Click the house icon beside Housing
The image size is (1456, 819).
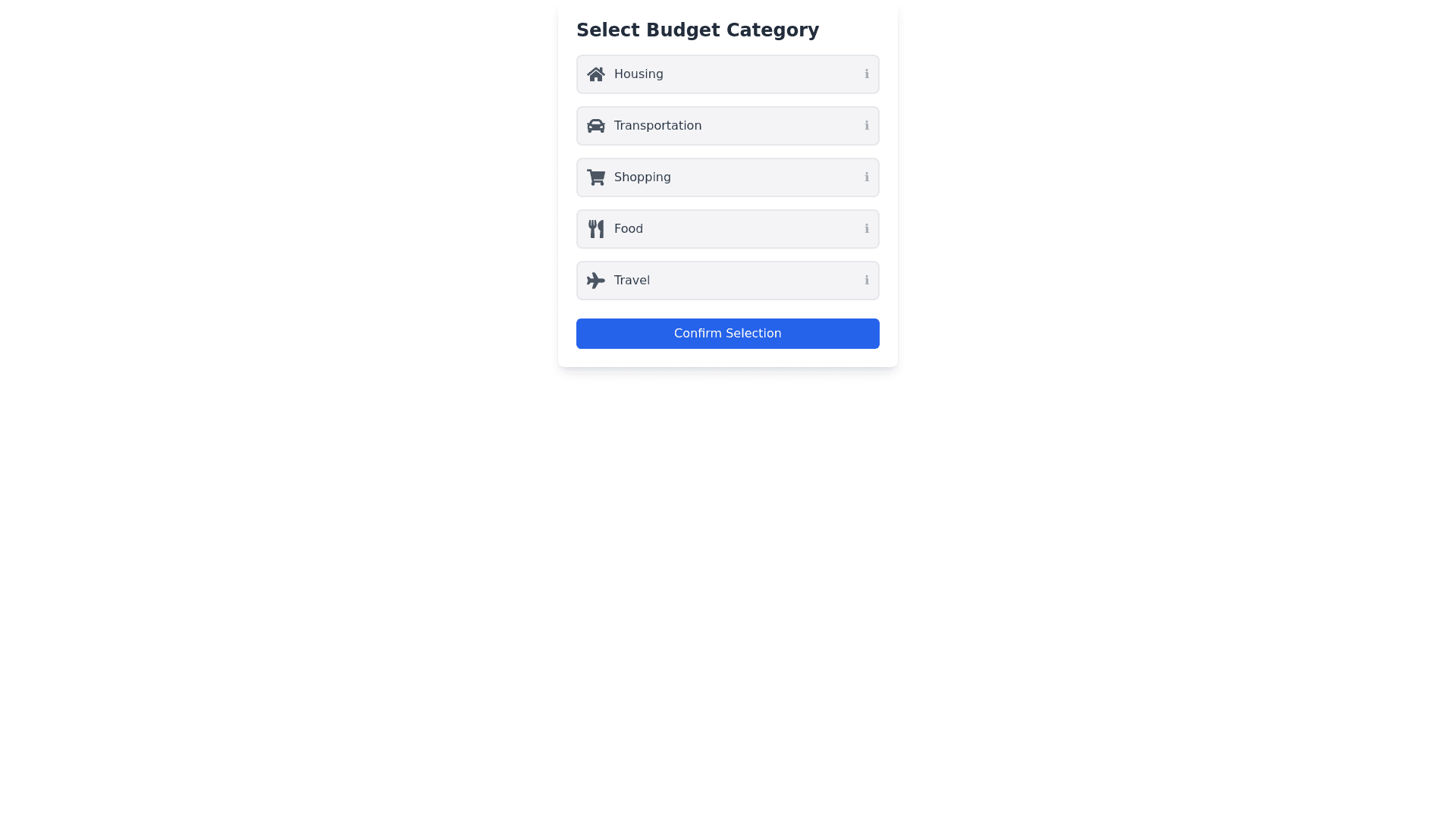595,74
